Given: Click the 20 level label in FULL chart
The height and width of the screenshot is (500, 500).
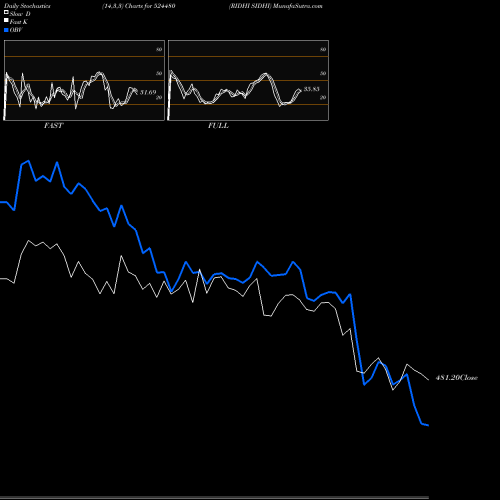Looking at the screenshot, I should pos(323,97).
